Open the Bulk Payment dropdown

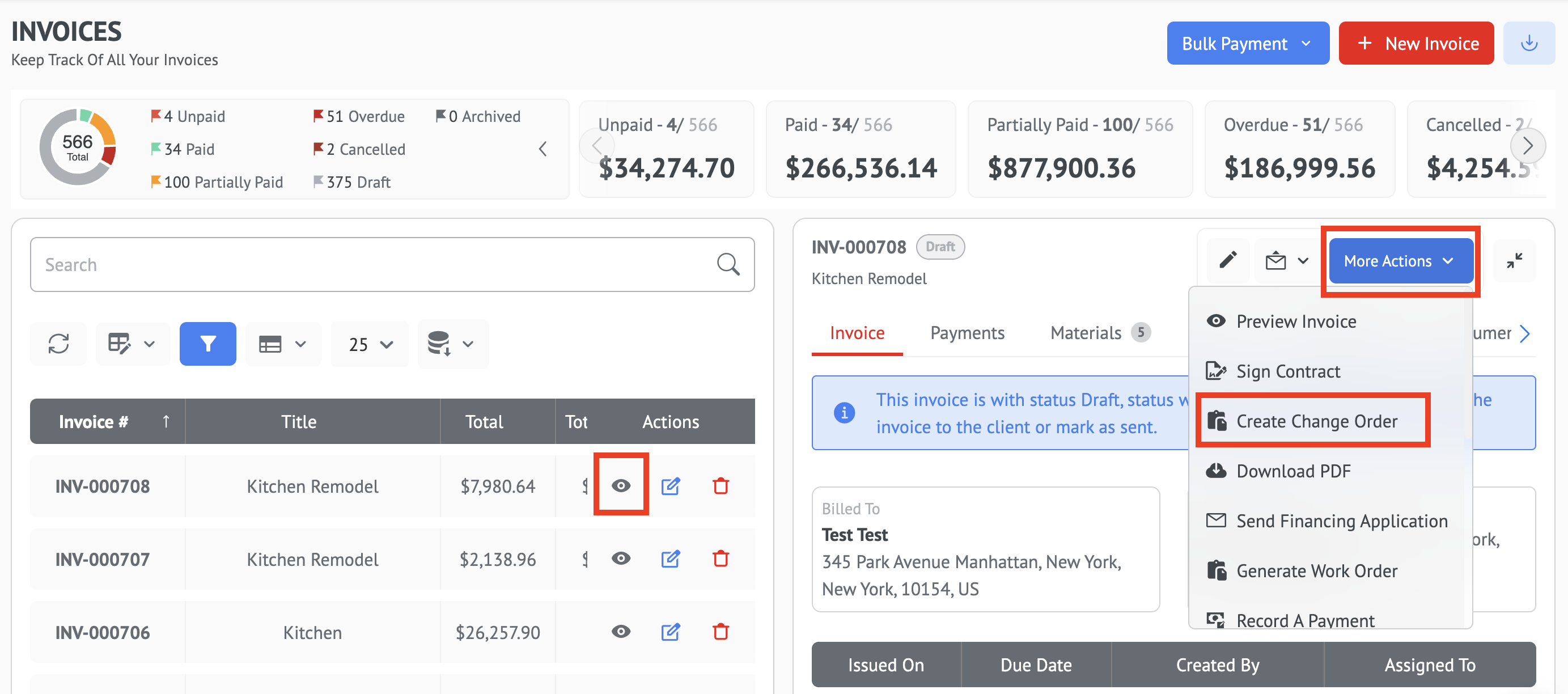point(1247,43)
